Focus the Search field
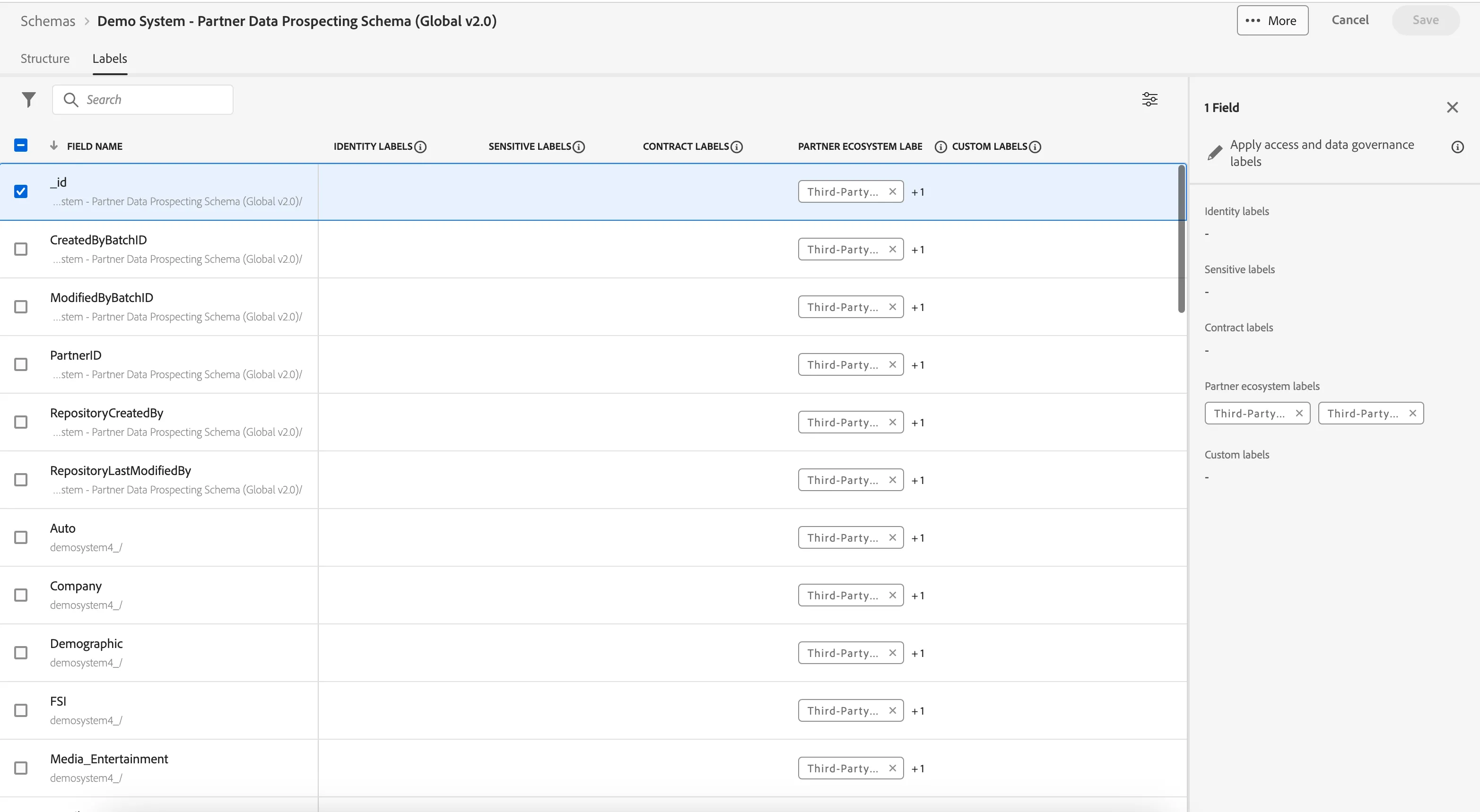Screen dimensions: 1480x812 (142, 100)
